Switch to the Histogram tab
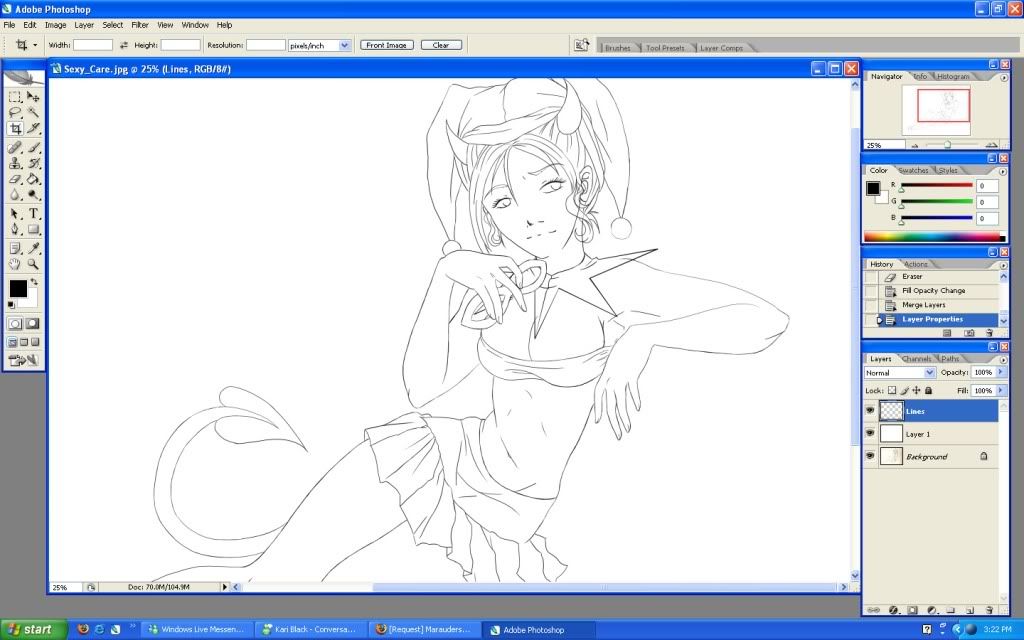The height and width of the screenshot is (640, 1024). pyautogui.click(x=953, y=76)
